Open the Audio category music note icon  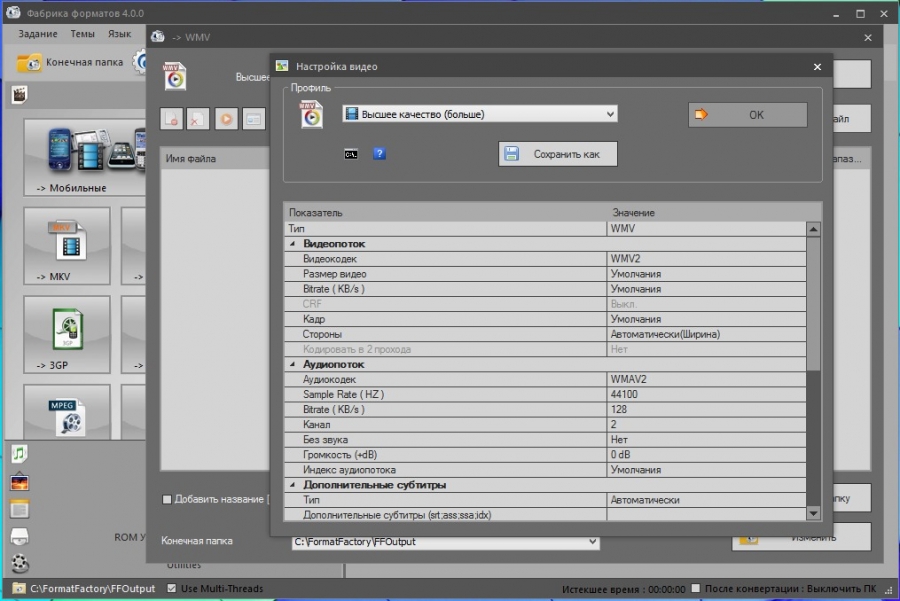point(20,454)
